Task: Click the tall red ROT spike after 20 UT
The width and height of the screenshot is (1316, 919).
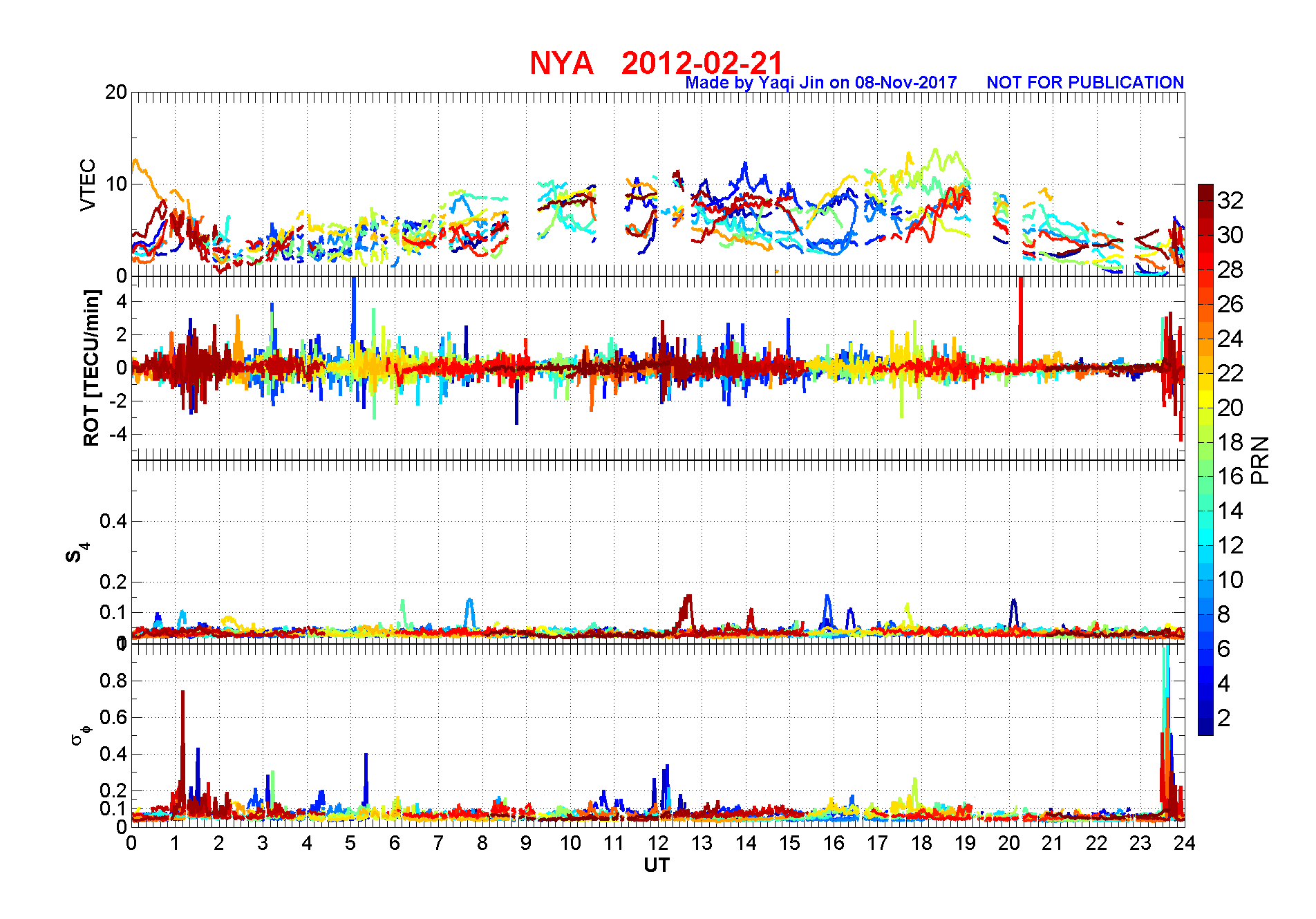Action: pos(1020,322)
